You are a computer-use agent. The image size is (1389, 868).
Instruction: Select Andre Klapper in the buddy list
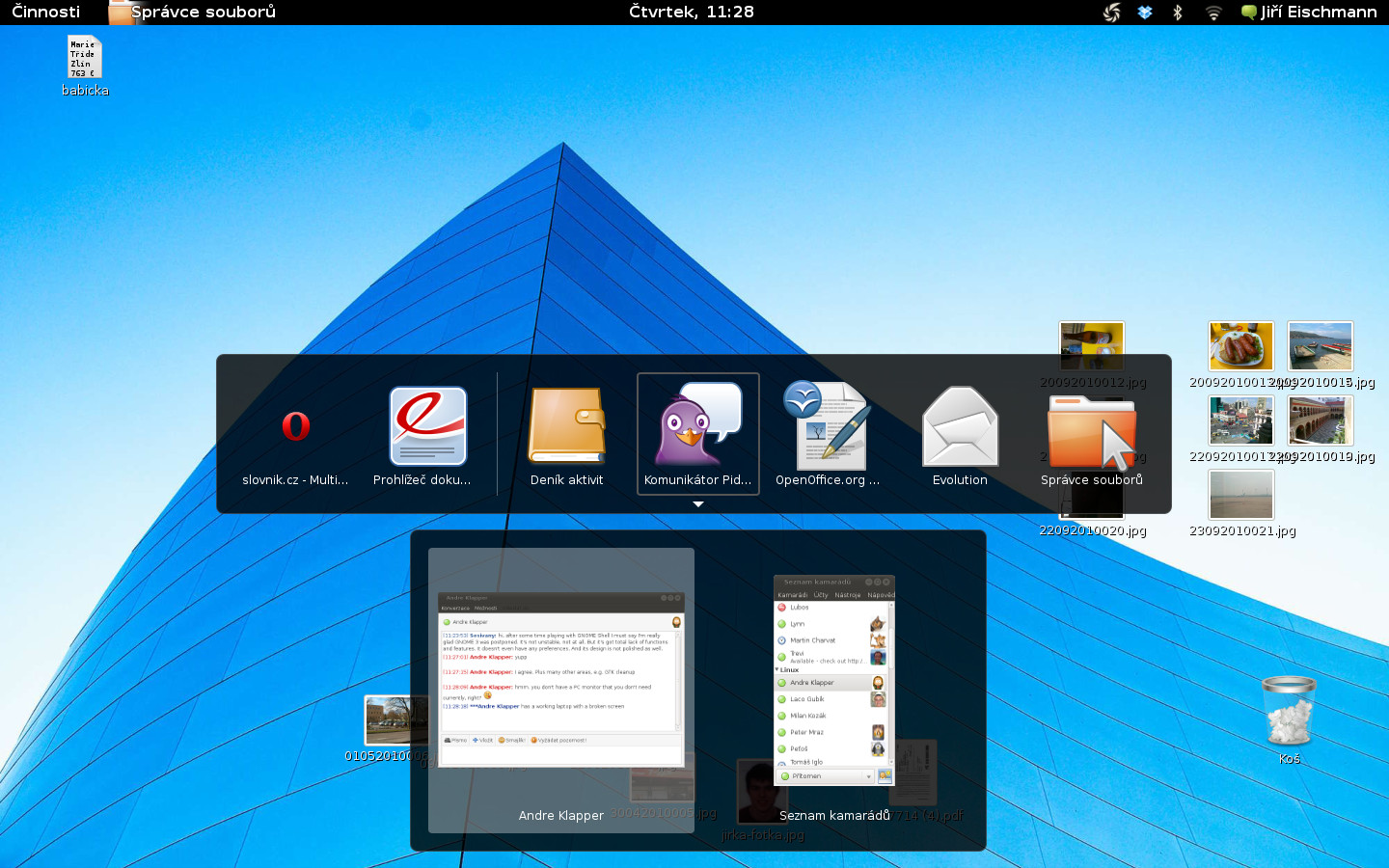point(831,682)
